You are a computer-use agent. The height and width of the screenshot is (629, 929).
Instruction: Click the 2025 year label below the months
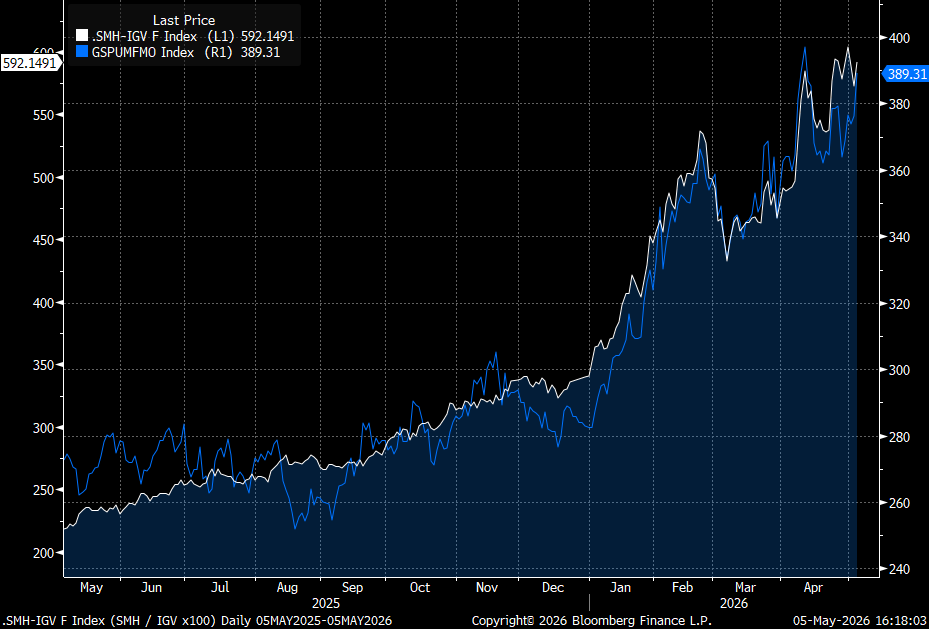[326, 604]
